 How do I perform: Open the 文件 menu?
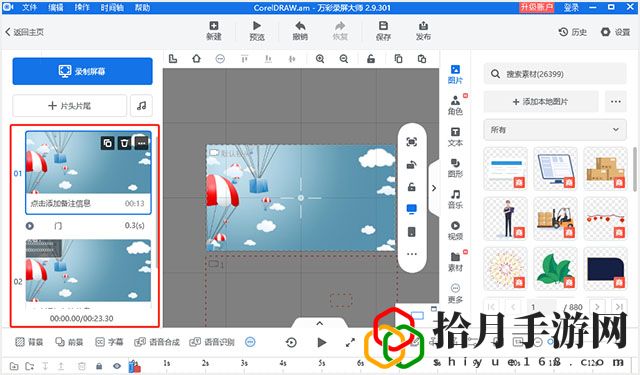(x=29, y=7)
